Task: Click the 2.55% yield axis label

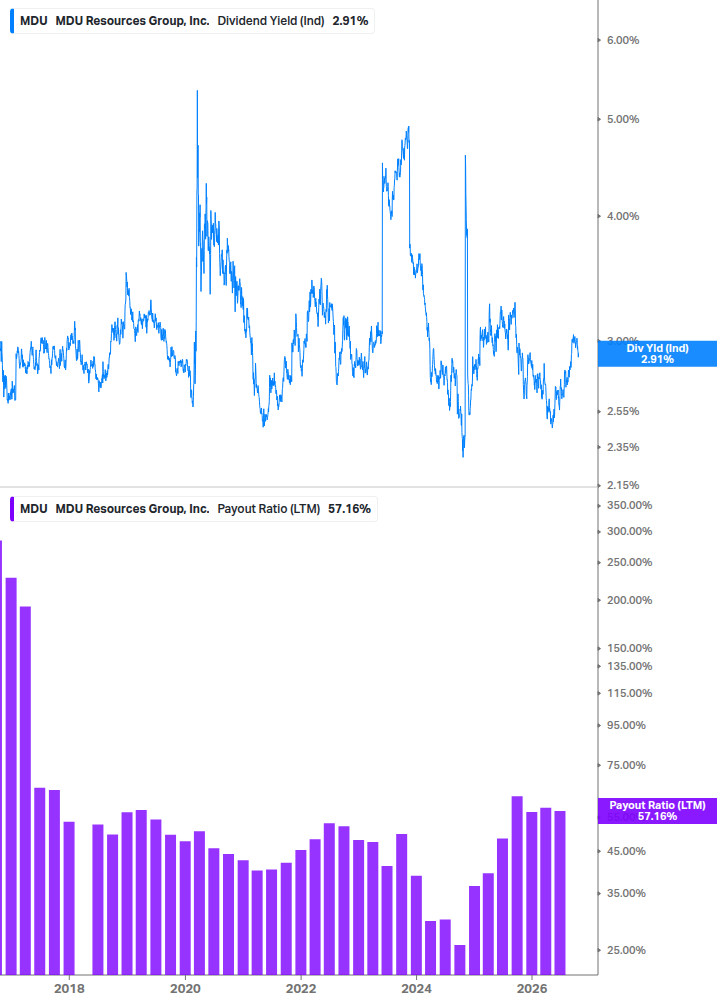Action: tap(623, 411)
